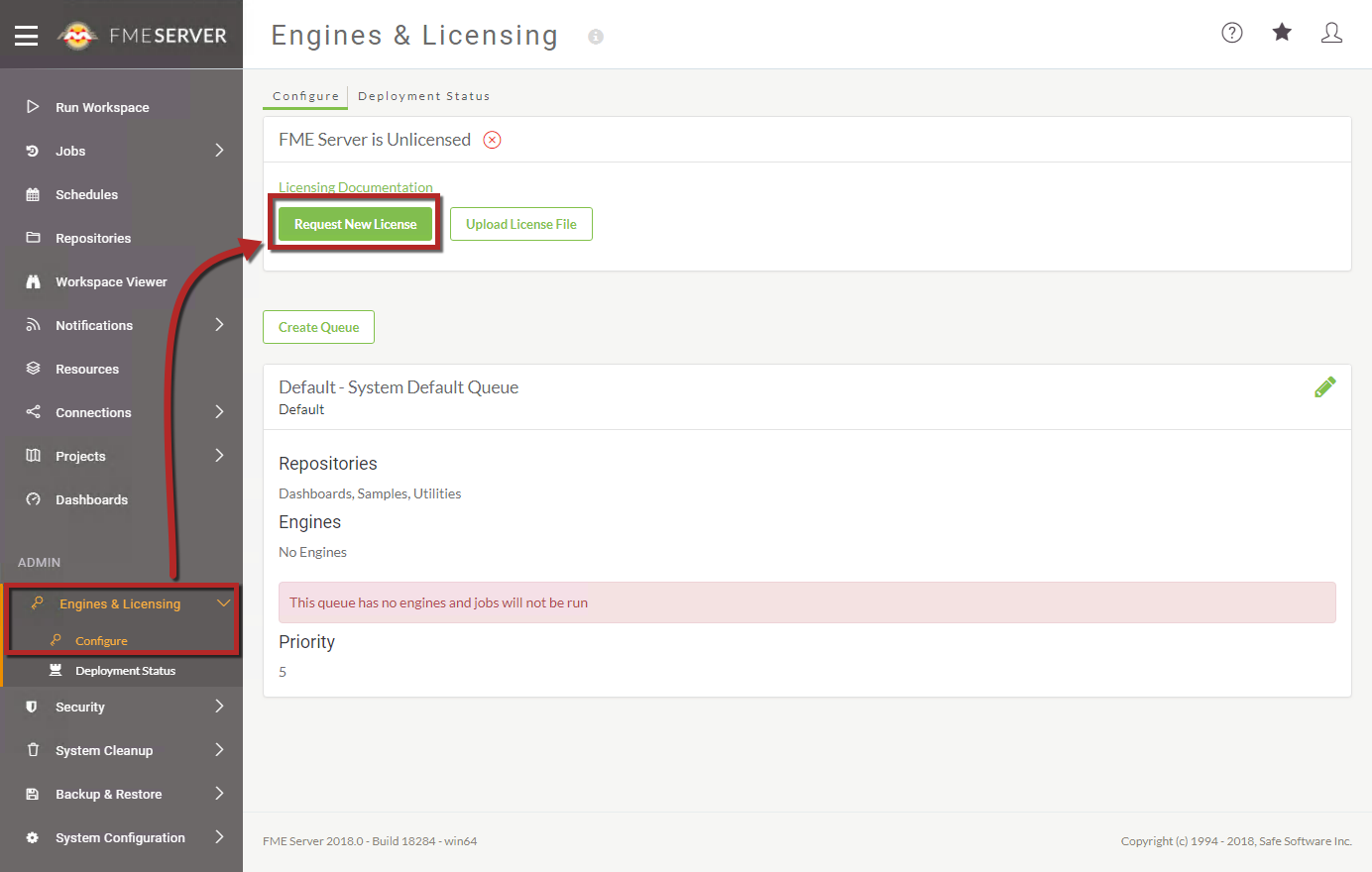Expand the Backup & Restore chevron
The image size is (1372, 872).
click(x=220, y=794)
